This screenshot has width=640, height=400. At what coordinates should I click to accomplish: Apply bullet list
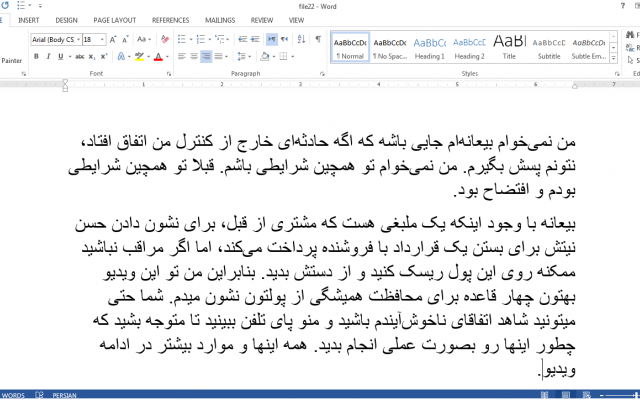[182, 39]
